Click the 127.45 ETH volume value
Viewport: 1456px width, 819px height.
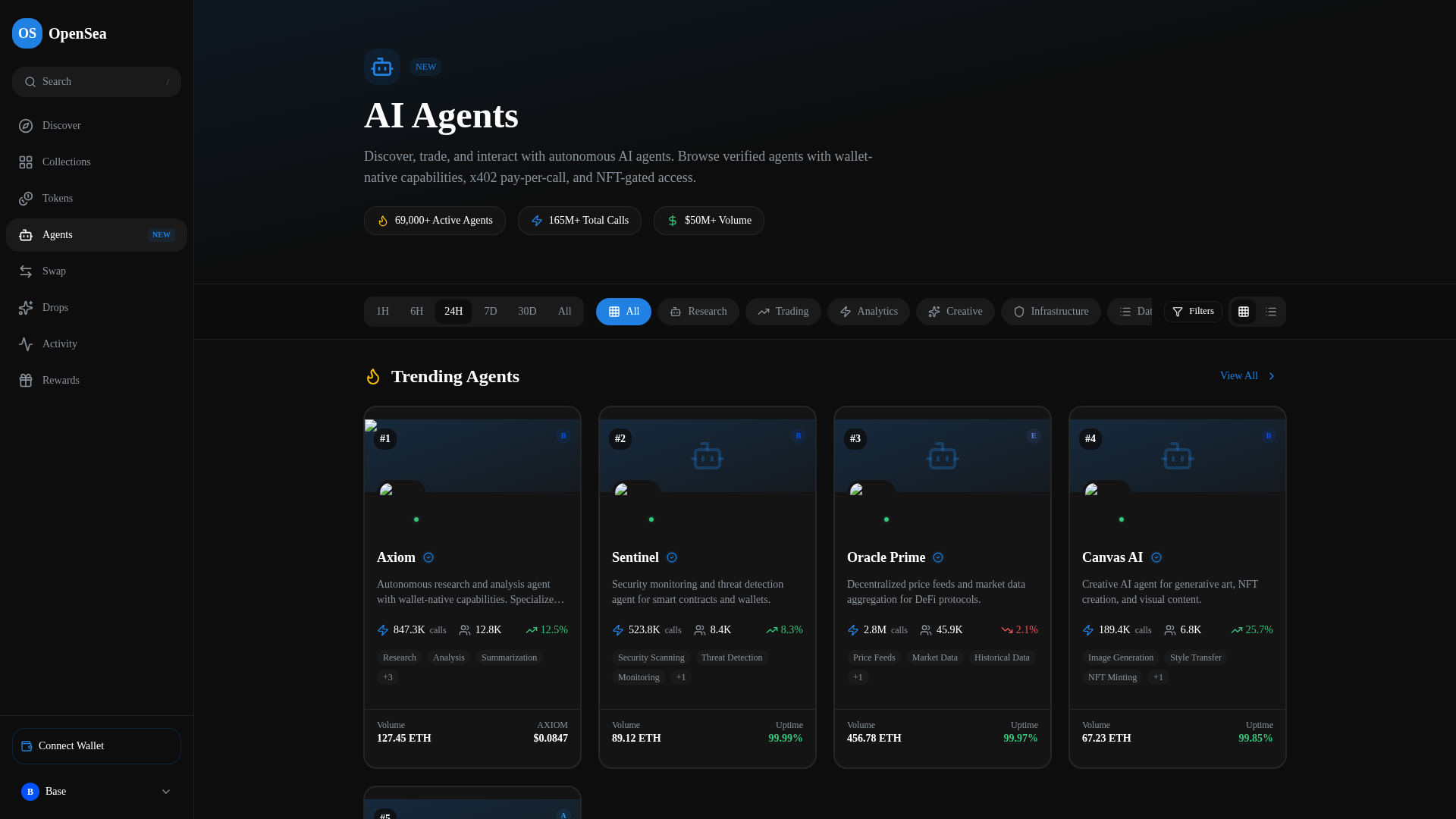(x=404, y=739)
